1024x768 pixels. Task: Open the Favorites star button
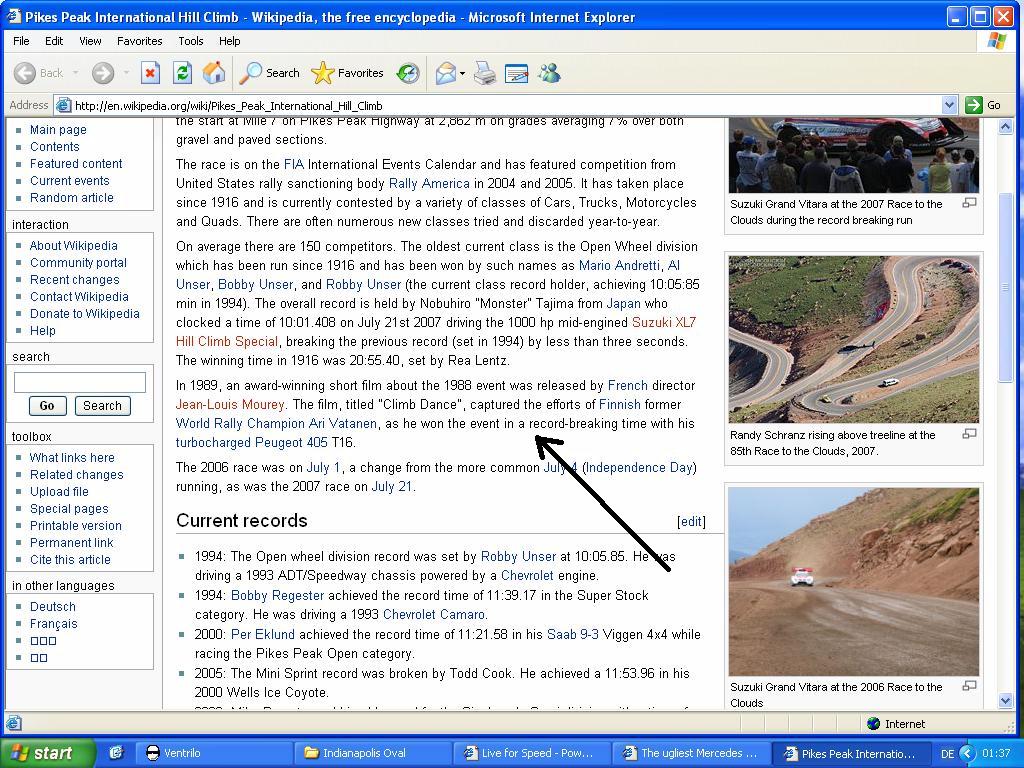(x=347, y=73)
